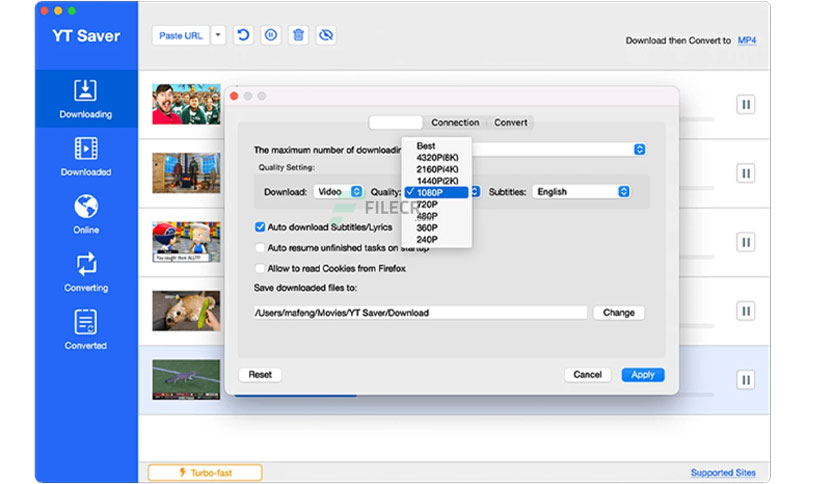Pause the fourth download with kitten thumbnail
The height and width of the screenshot is (484, 836).
click(745, 311)
